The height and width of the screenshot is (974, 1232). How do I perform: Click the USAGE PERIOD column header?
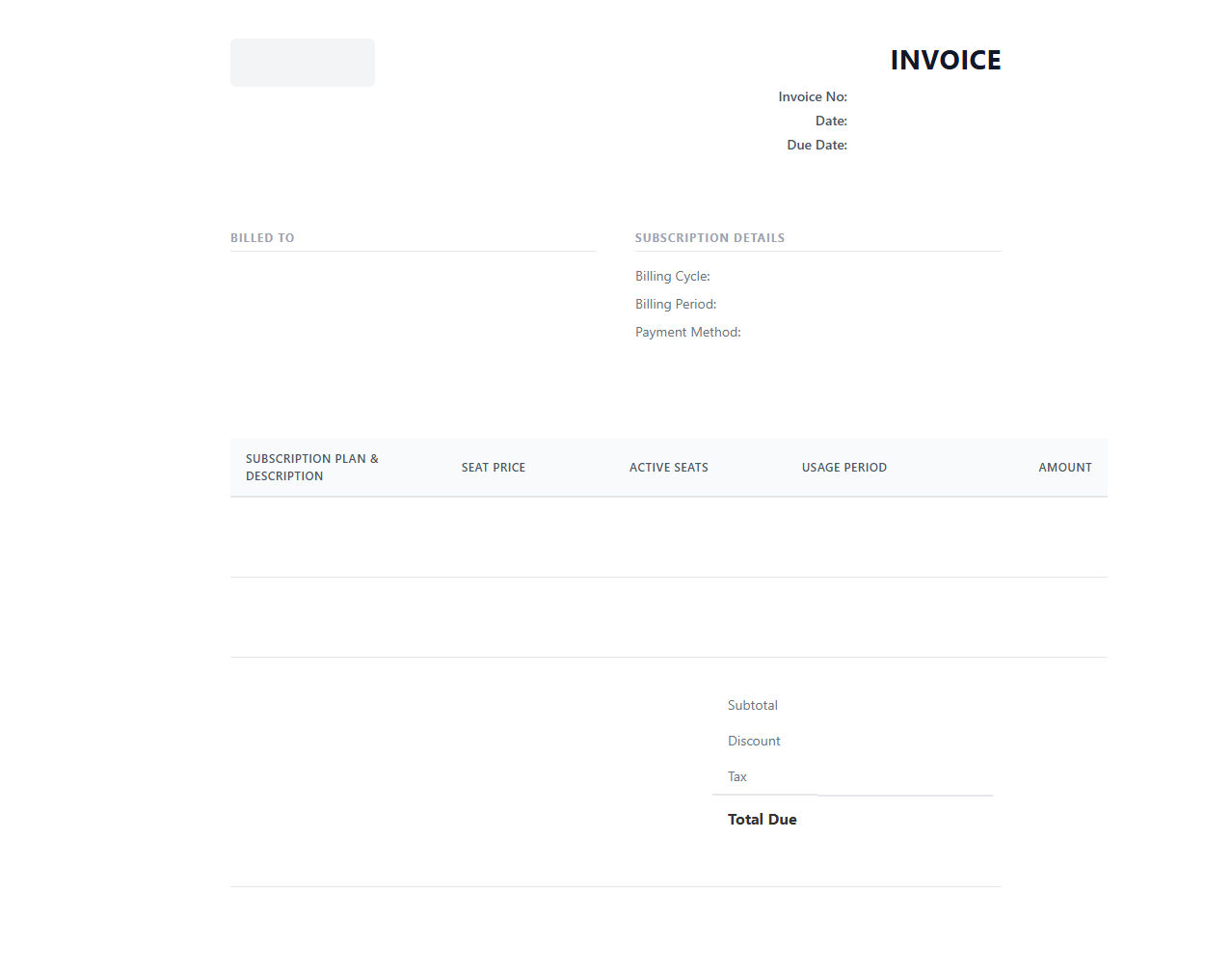844,468
